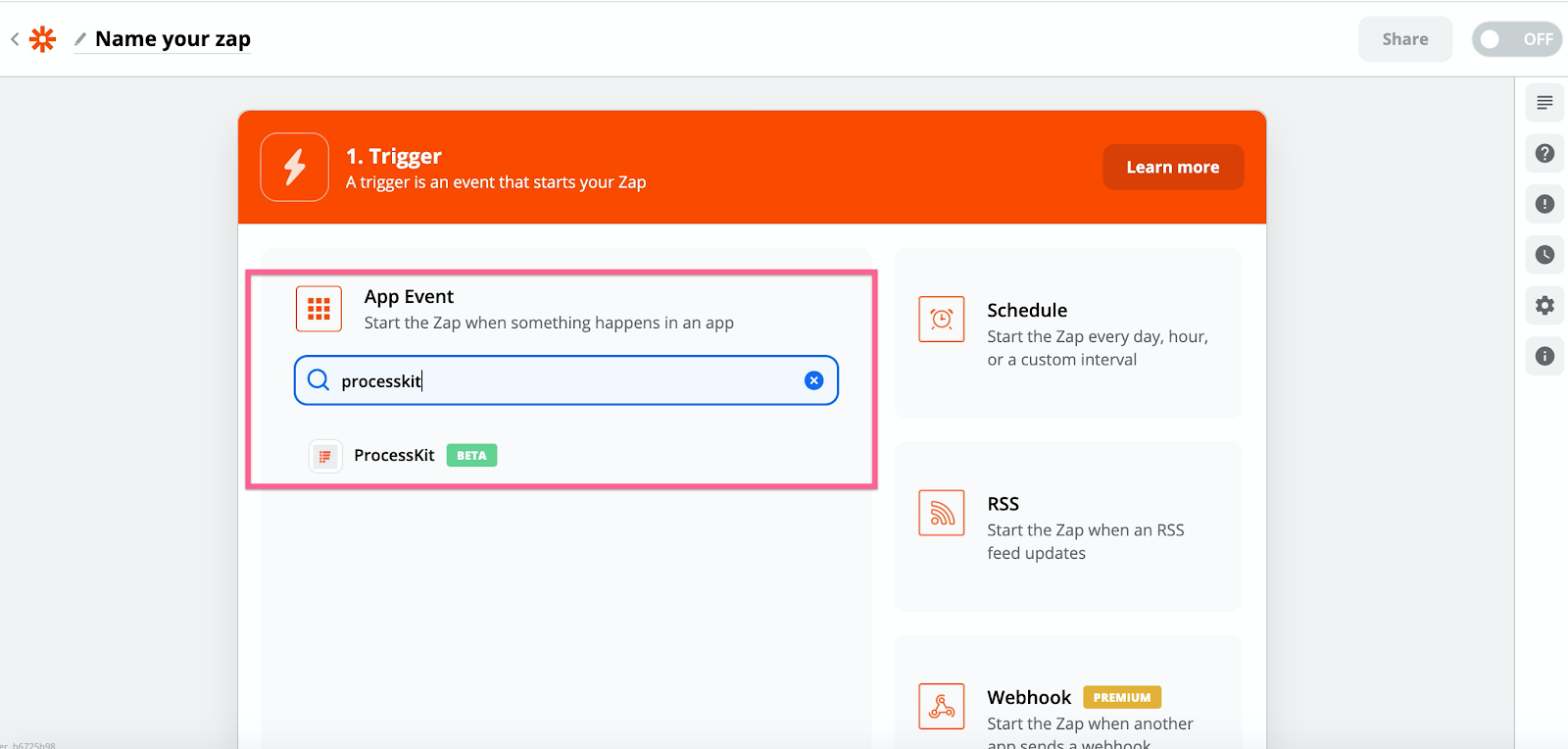
Task: Open the lightning bolt Trigger icon
Action: [x=295, y=167]
